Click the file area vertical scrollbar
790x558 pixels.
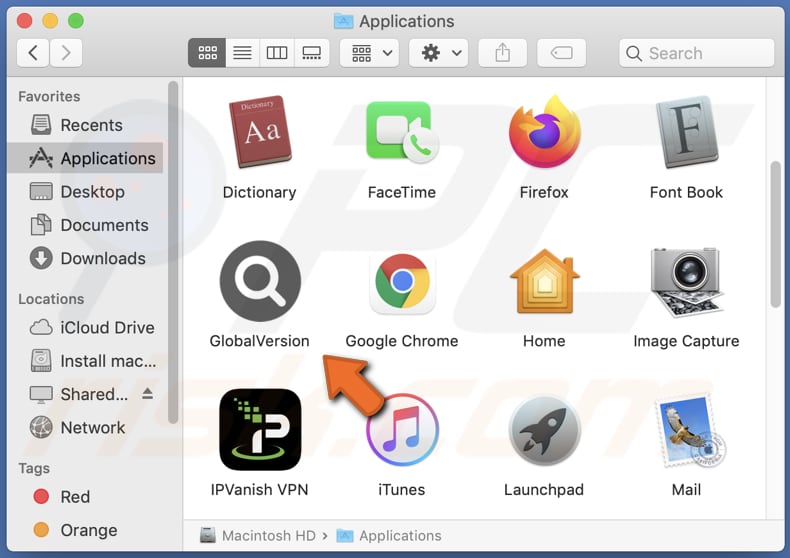pos(775,234)
